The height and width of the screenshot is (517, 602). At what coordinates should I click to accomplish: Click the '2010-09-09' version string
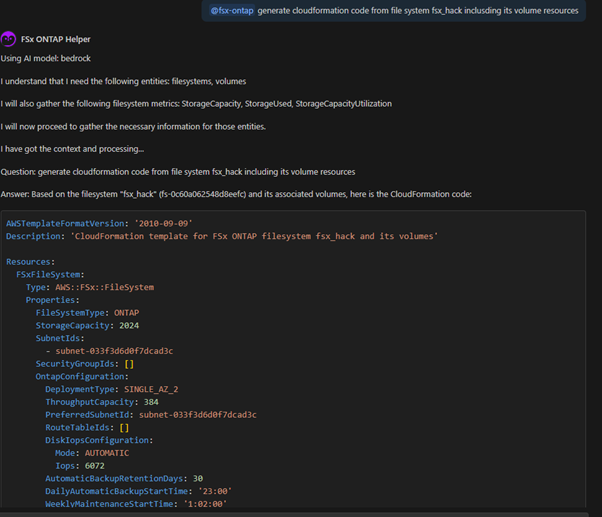[164, 223]
